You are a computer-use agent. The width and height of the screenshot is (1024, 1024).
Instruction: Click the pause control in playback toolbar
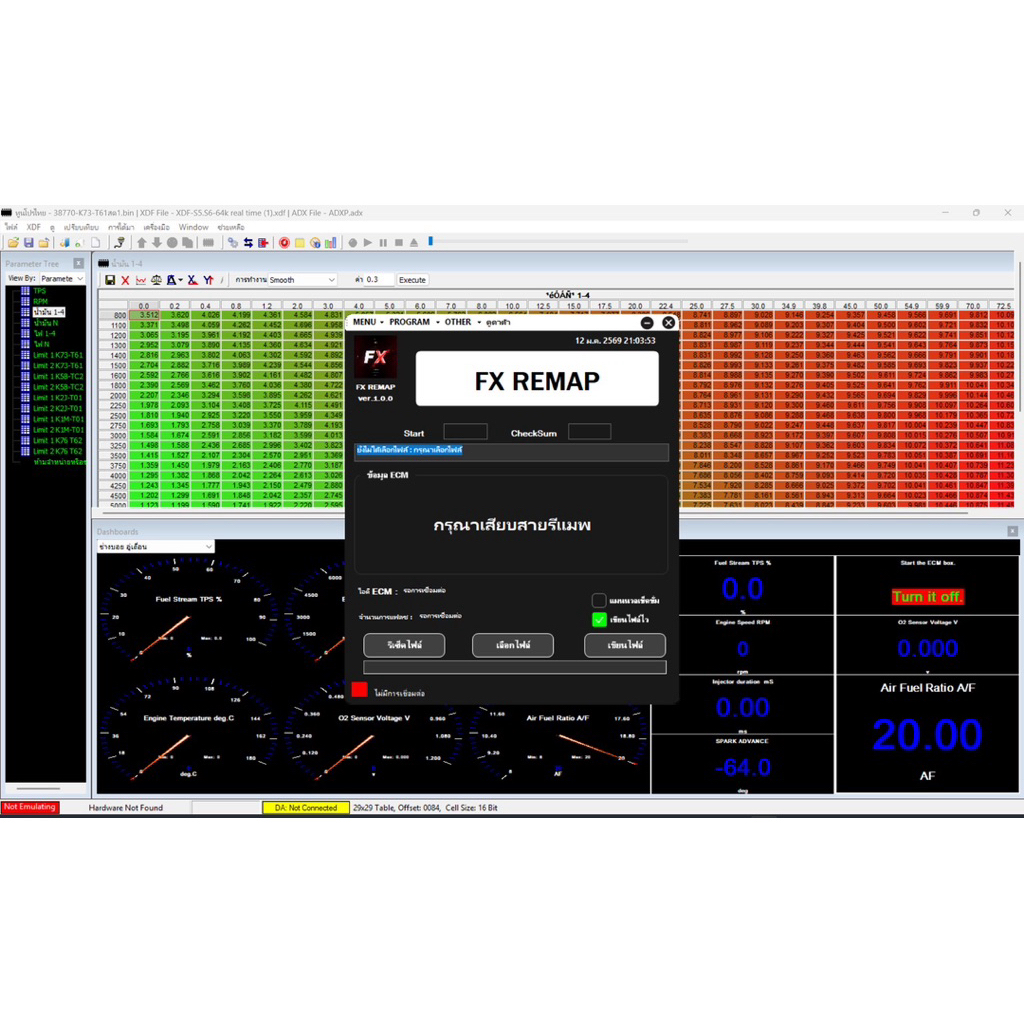click(383, 243)
